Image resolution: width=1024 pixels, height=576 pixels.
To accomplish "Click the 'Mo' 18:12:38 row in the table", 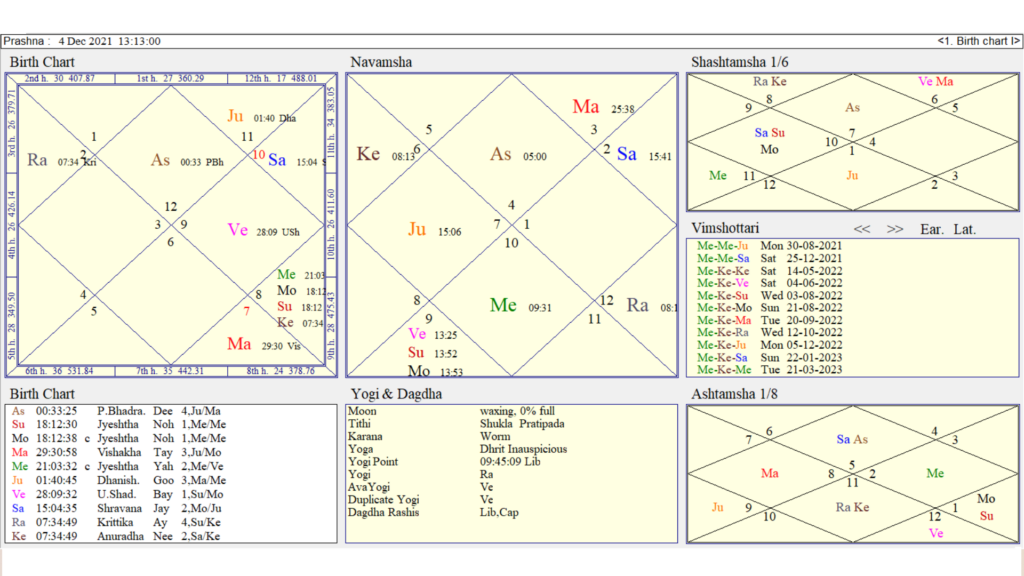I will pos(171,438).
